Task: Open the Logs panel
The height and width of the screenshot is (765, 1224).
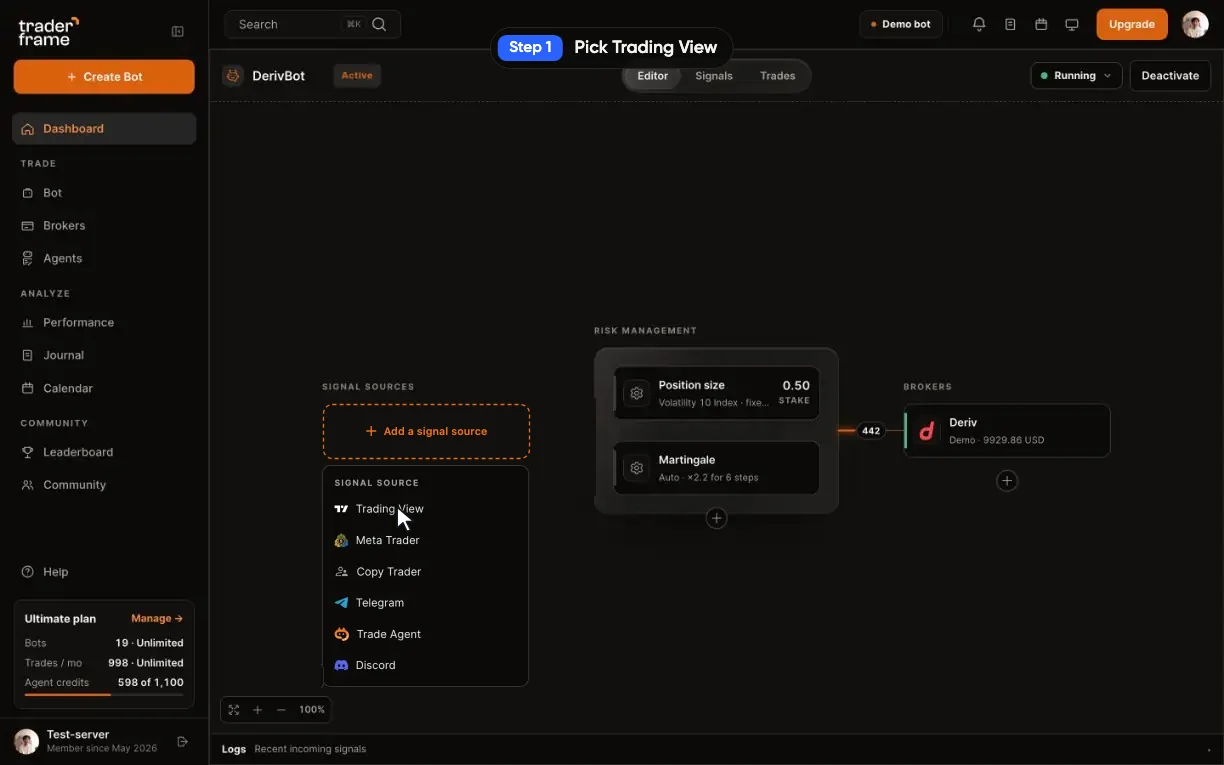Action: 234,749
